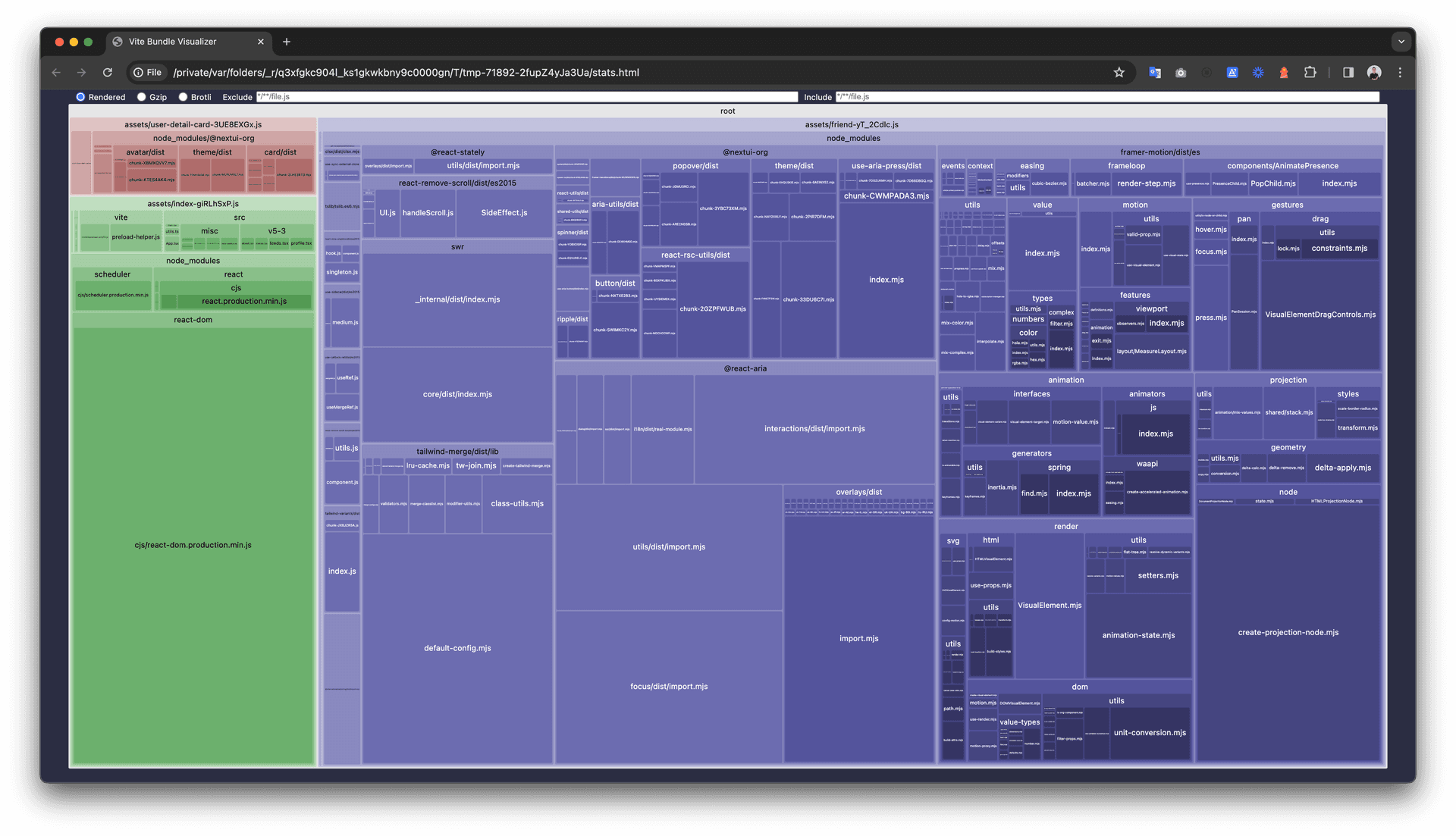
Task: Click the new tab button
Action: click(286, 42)
